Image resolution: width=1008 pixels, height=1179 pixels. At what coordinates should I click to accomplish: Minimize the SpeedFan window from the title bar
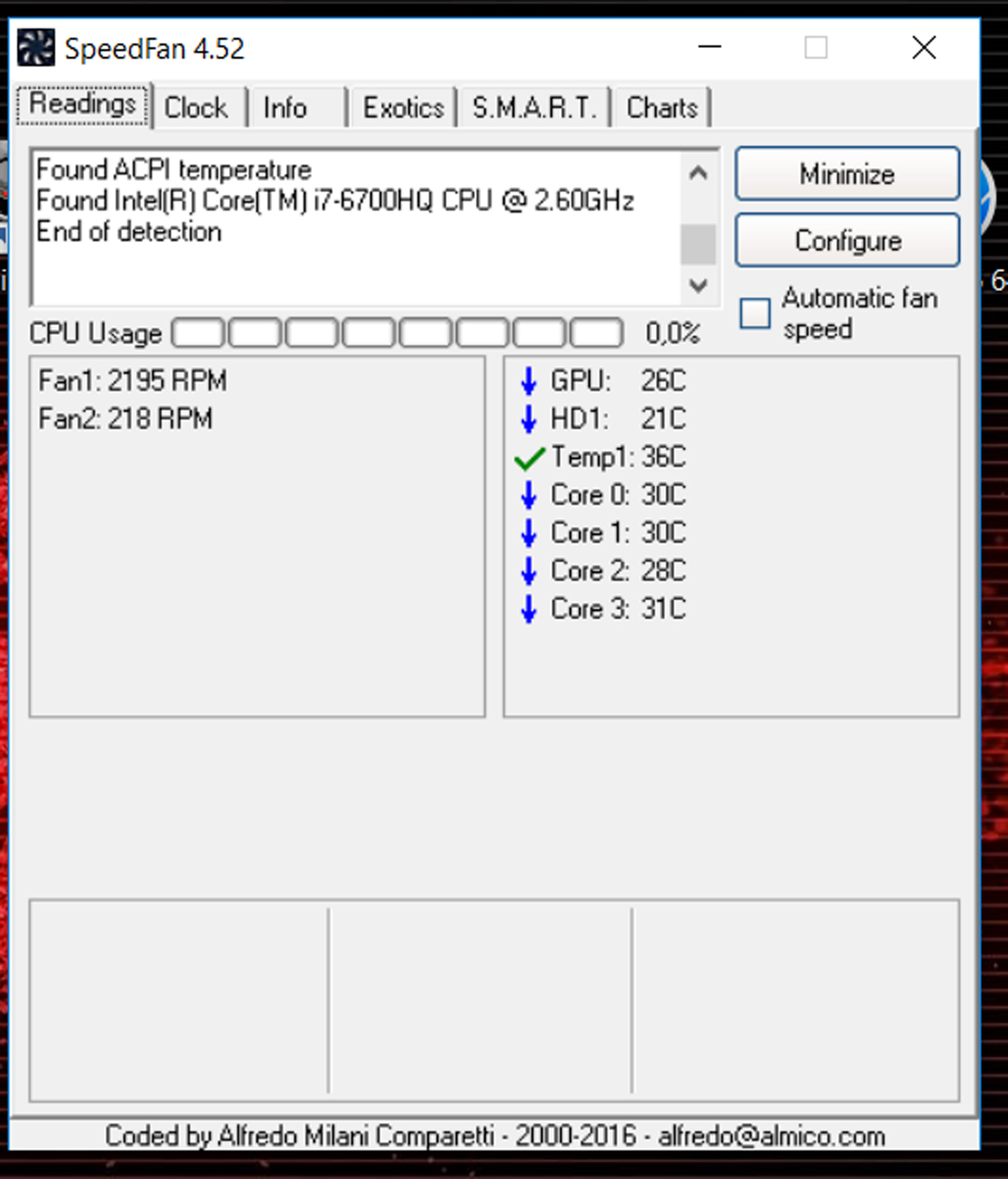pos(709,47)
